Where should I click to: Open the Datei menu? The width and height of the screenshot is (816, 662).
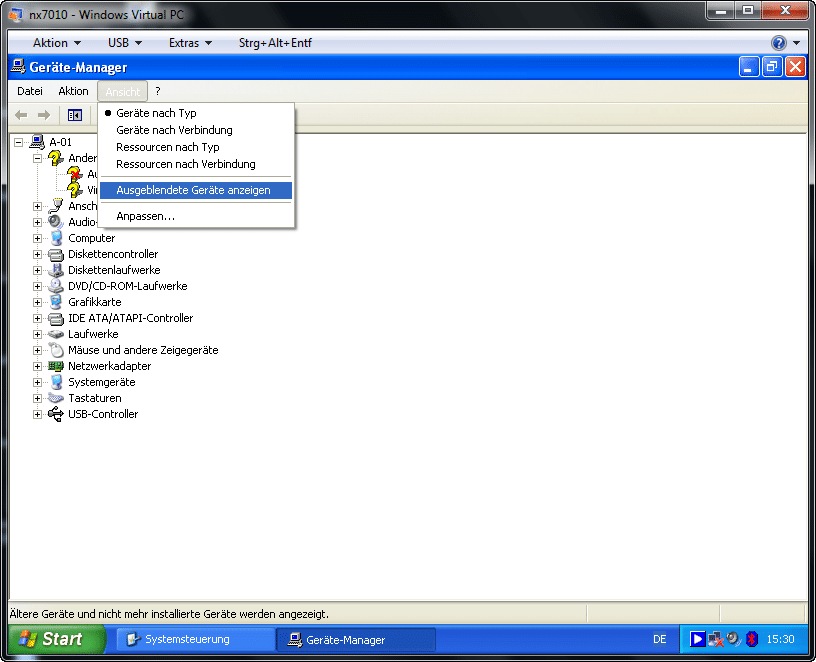click(x=30, y=91)
